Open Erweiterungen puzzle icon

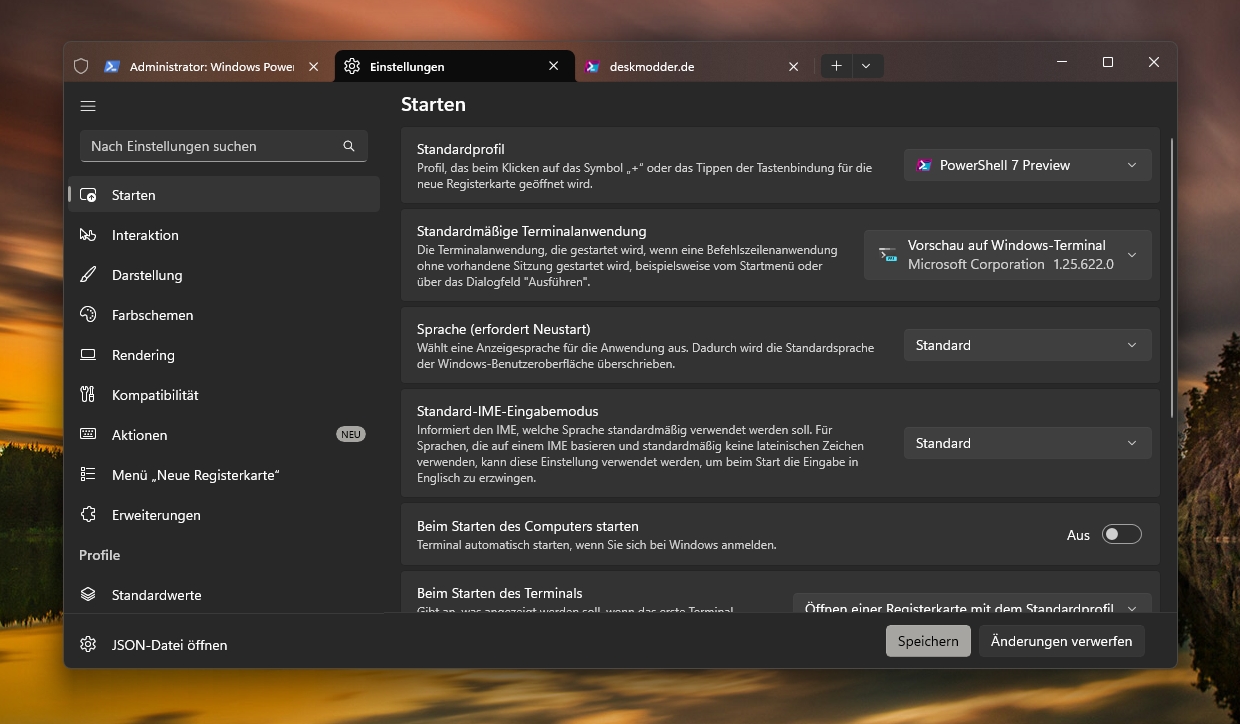(x=88, y=515)
